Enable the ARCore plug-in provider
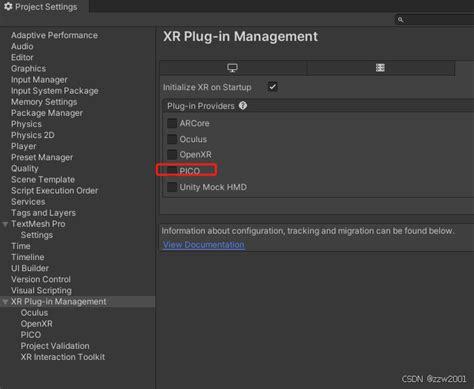Image resolution: width=474 pixels, height=389 pixels. (x=172, y=123)
